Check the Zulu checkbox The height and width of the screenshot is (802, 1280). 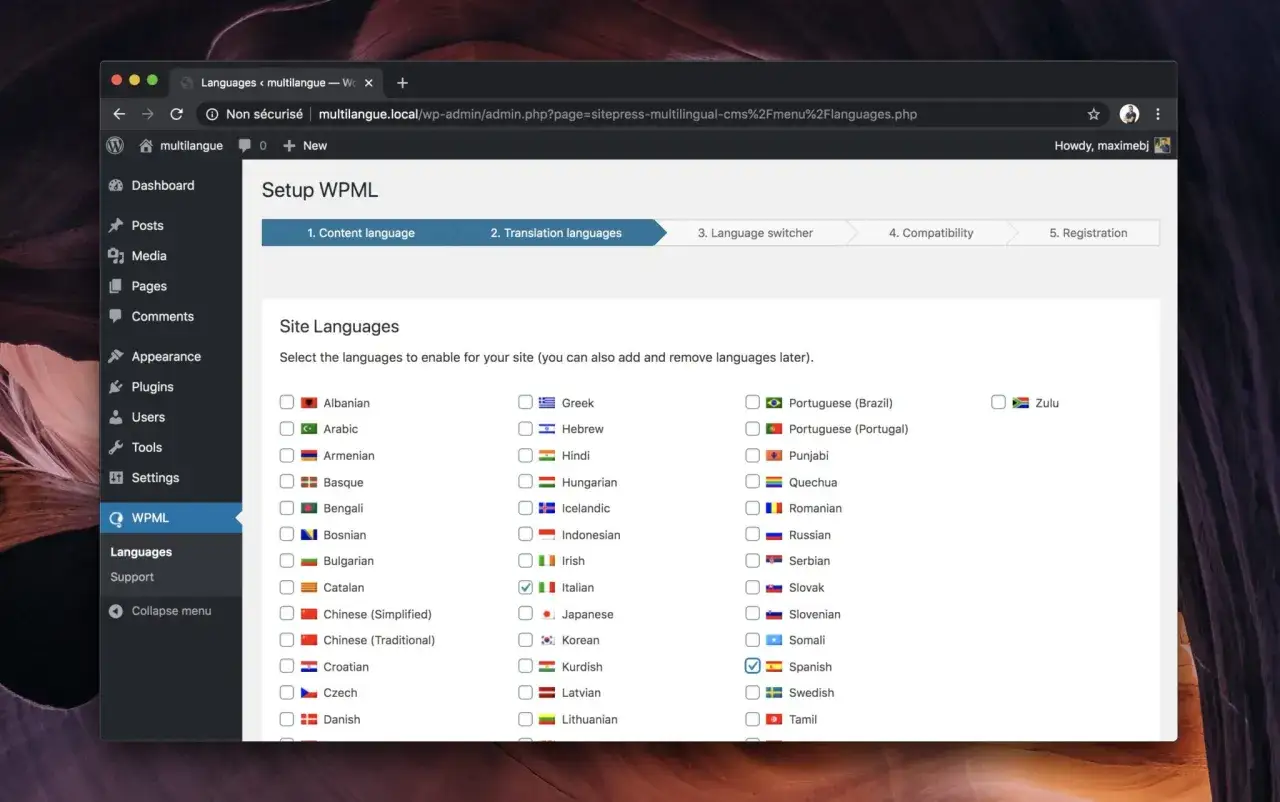[998, 402]
